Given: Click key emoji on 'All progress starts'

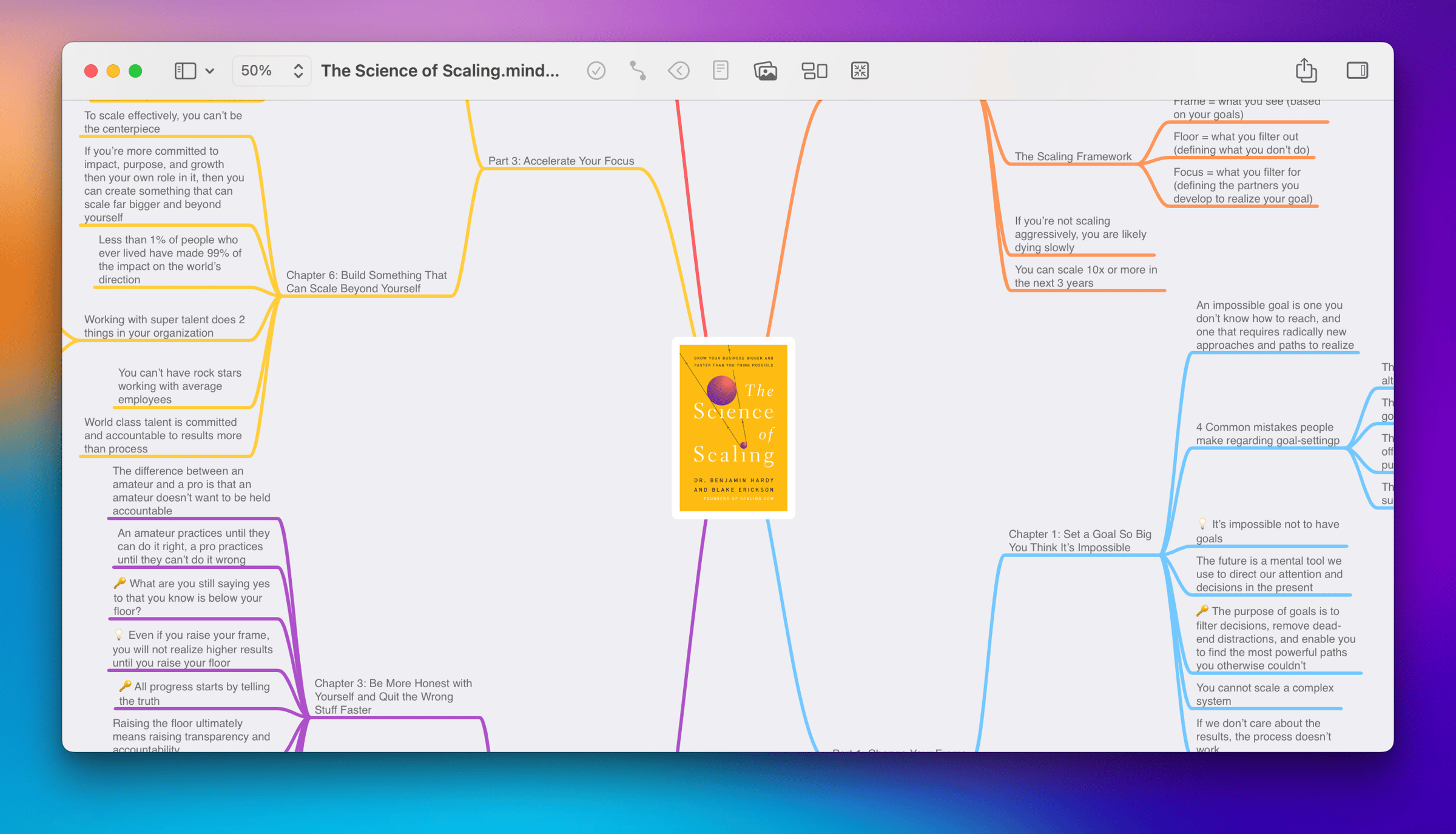Looking at the screenshot, I should point(125,686).
